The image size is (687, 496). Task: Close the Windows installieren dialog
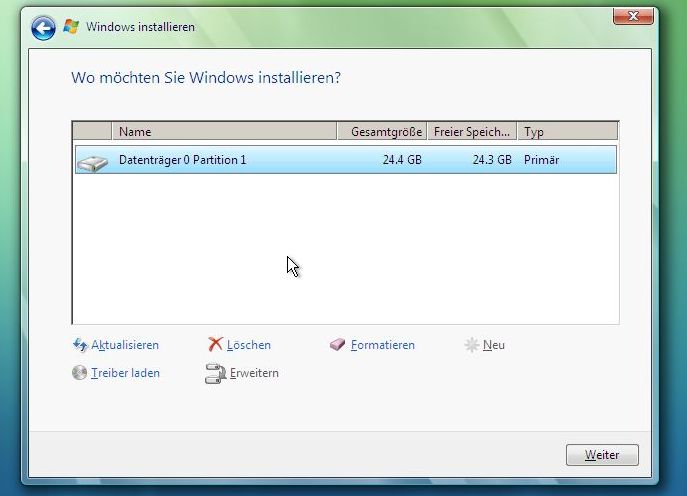click(x=633, y=16)
